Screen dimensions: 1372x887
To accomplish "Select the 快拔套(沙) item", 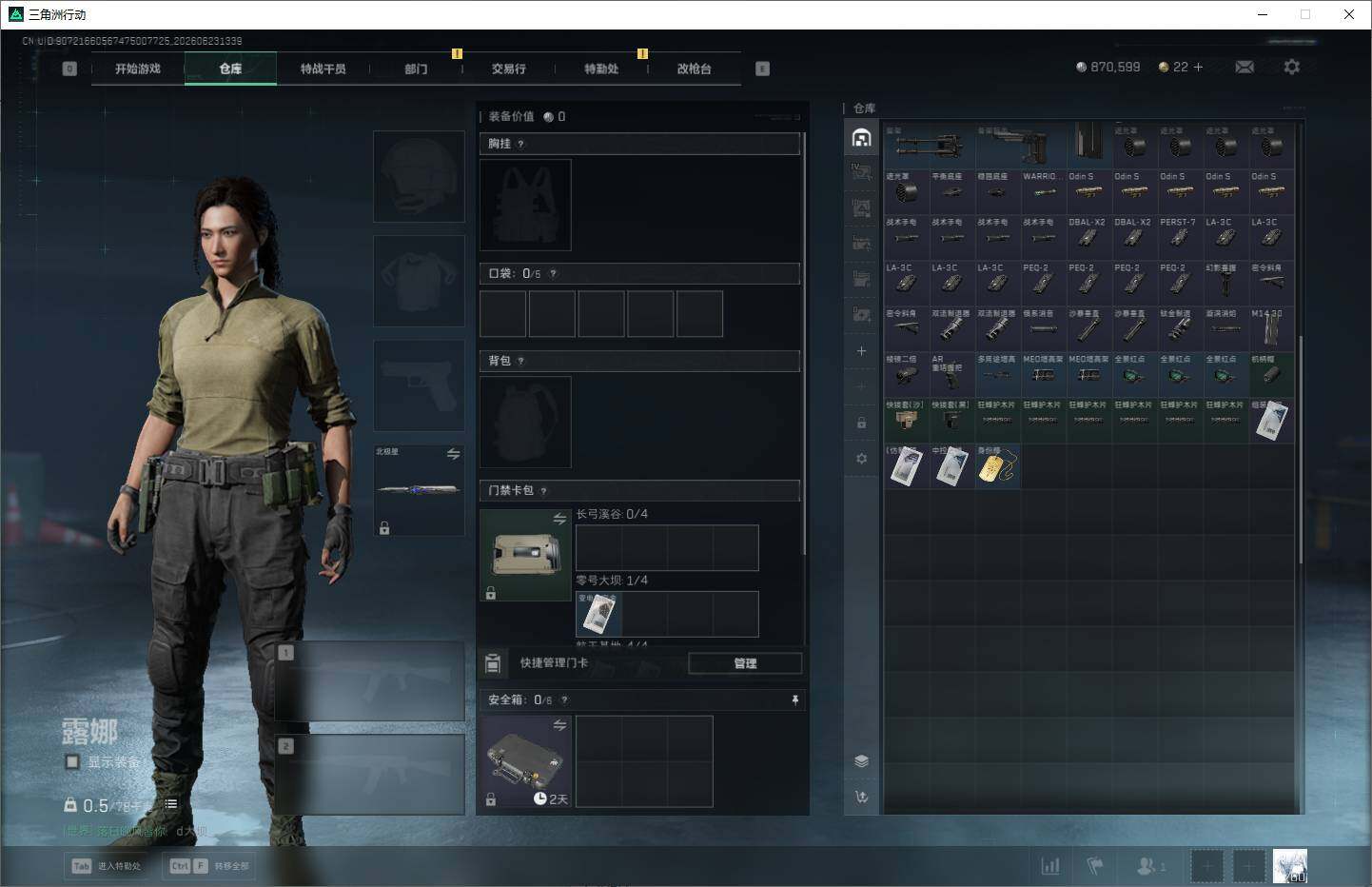I will tap(906, 420).
